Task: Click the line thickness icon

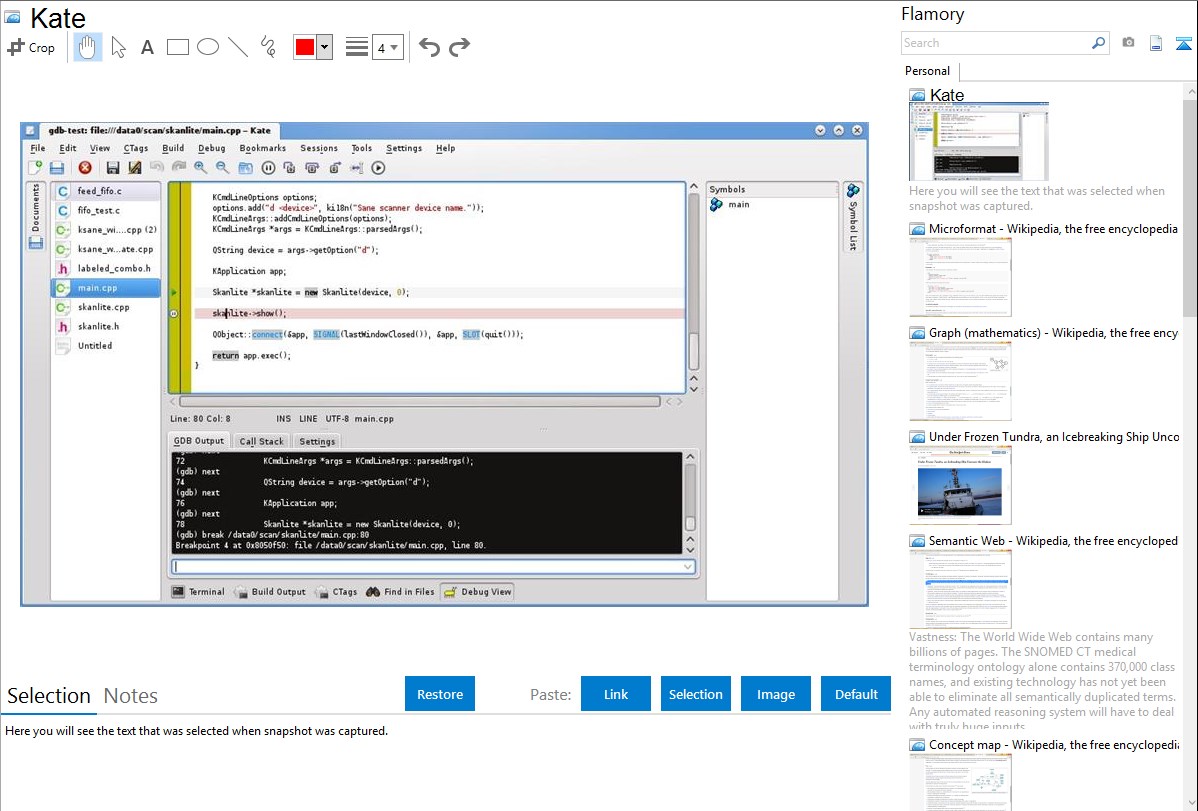Action: tap(357, 47)
